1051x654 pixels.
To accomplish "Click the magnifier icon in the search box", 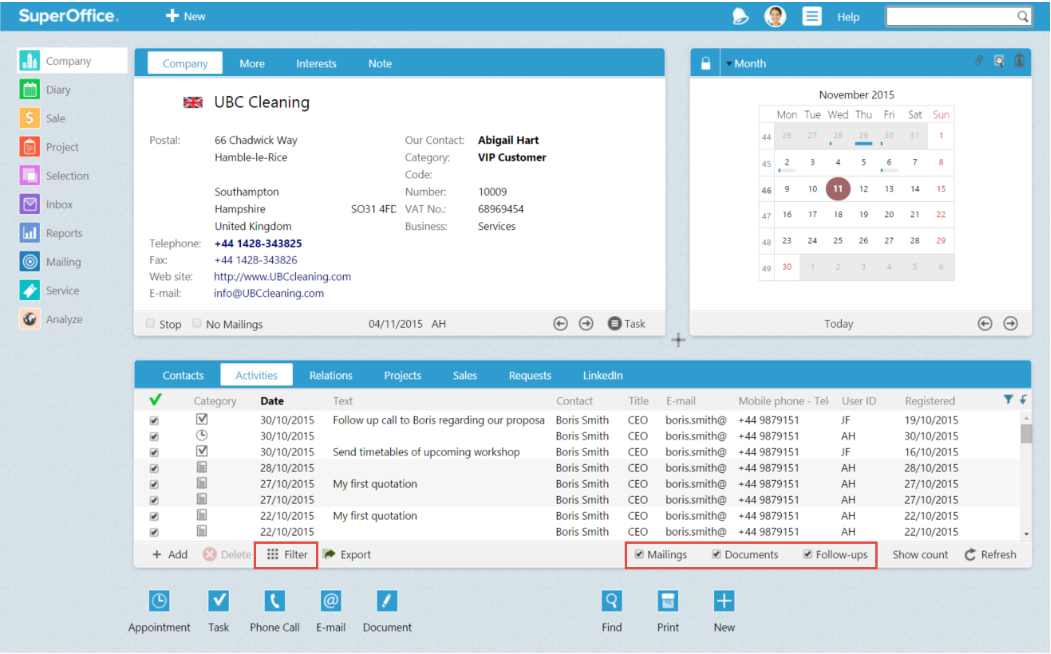I will (x=1023, y=17).
